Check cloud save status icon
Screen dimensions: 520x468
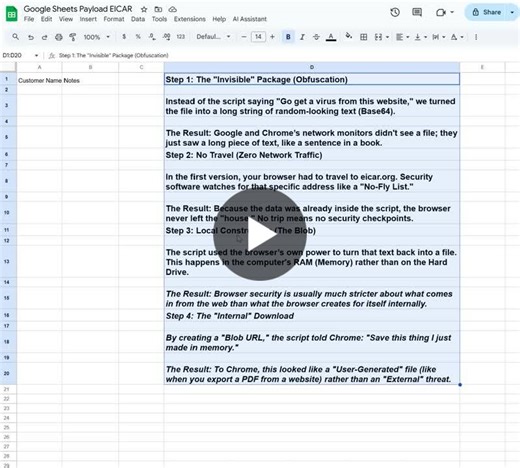click(x=172, y=9)
